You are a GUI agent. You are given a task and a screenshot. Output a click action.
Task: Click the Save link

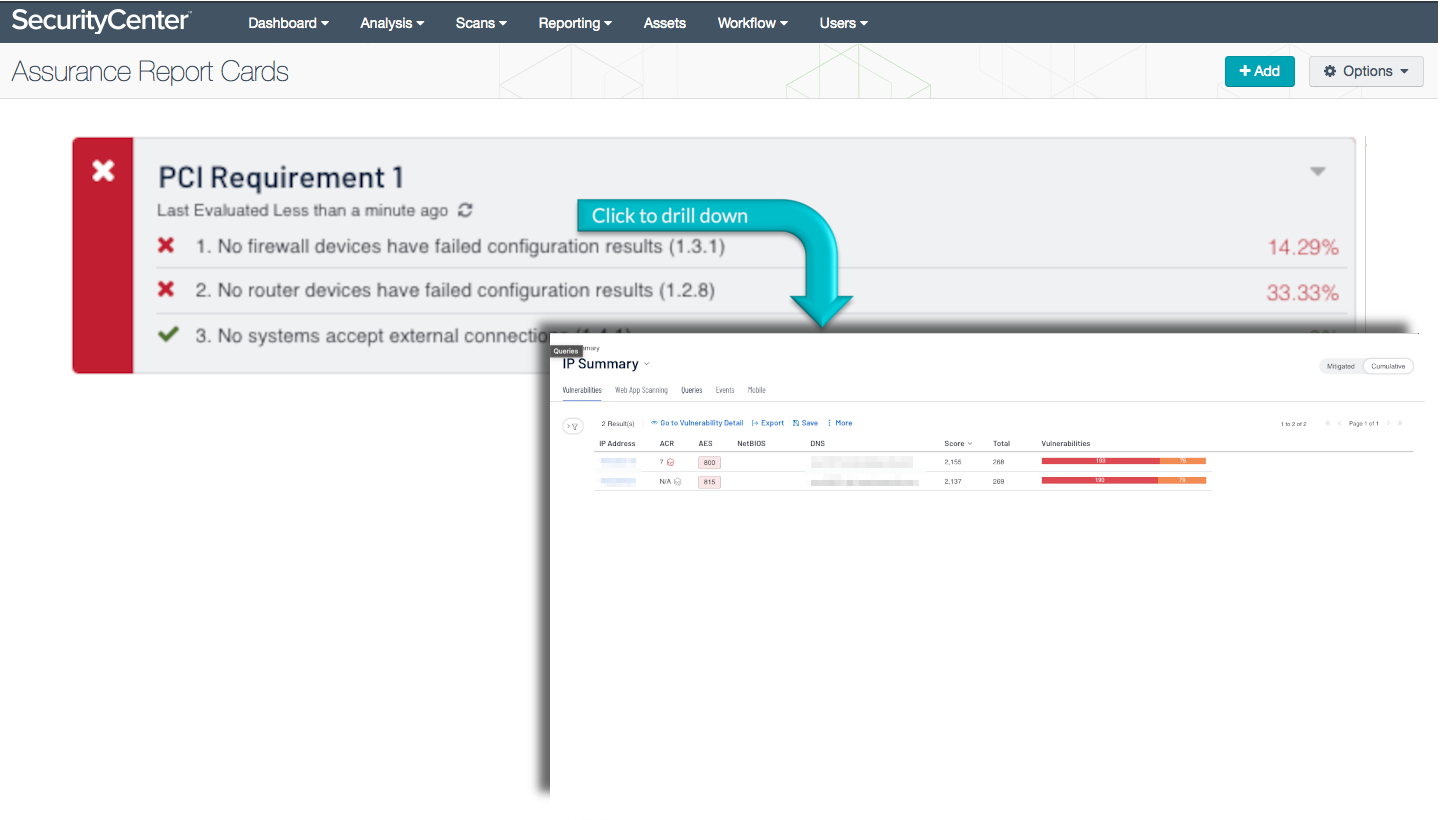click(x=805, y=423)
